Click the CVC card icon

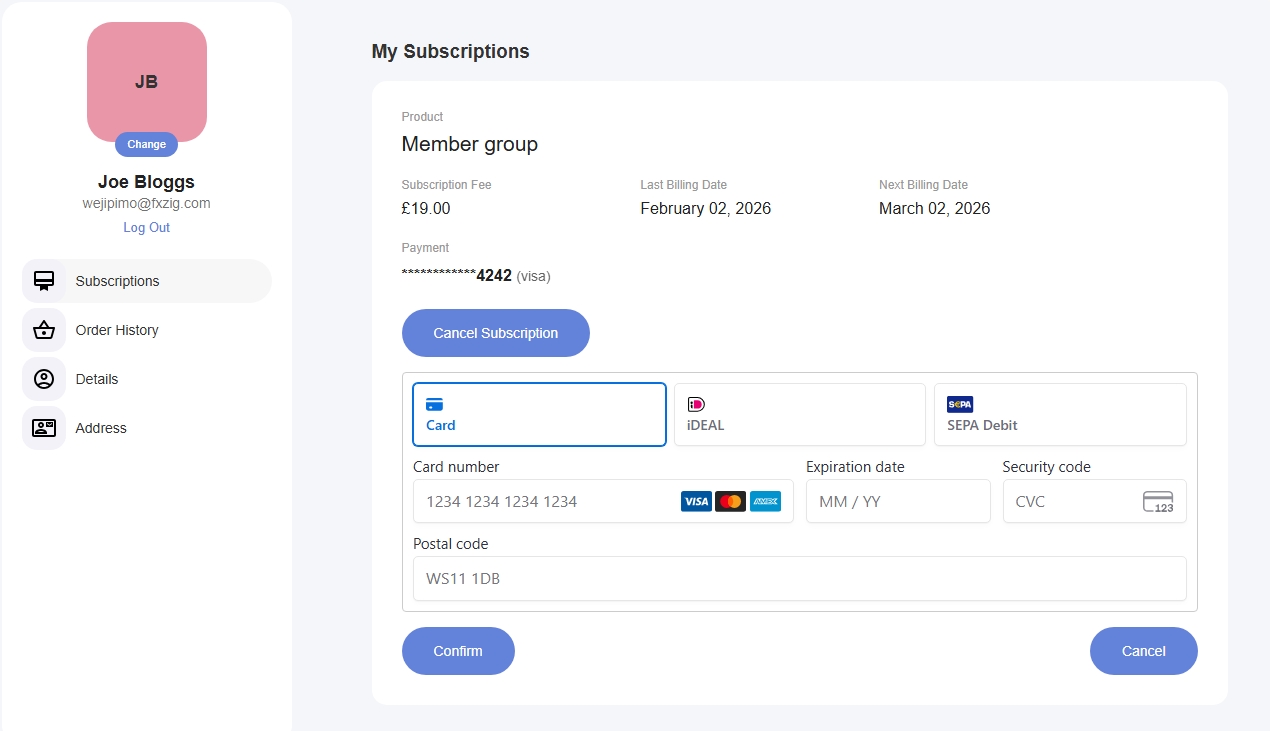tap(1157, 502)
